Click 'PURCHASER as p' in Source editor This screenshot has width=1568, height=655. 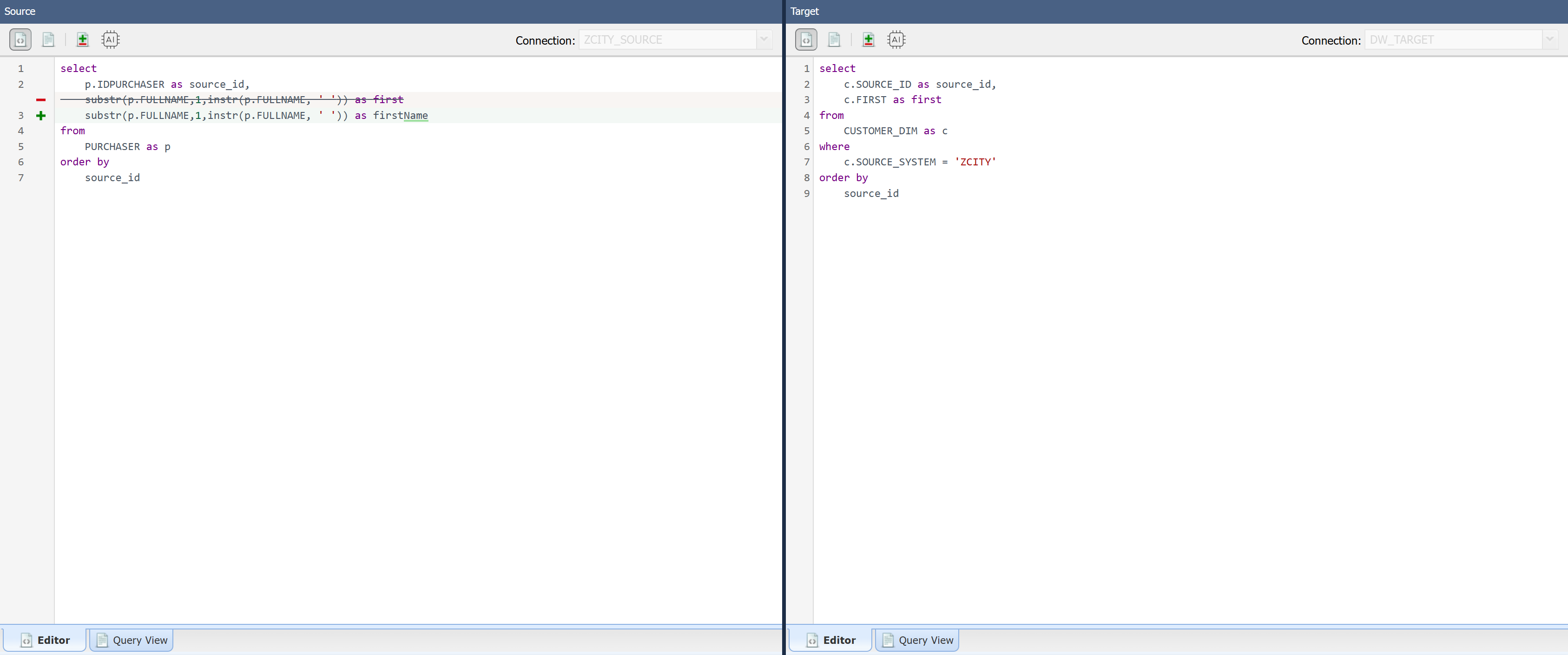(128, 147)
